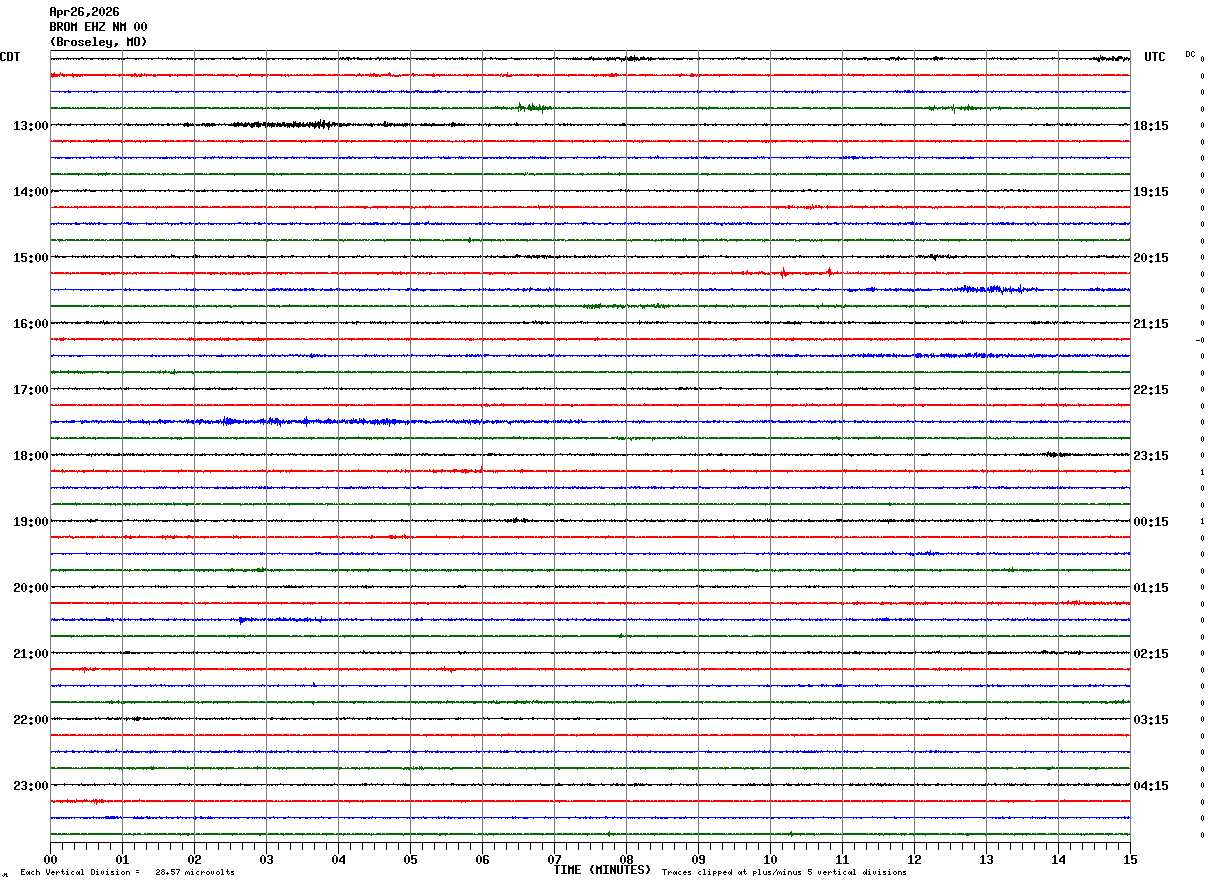The image size is (1210, 886).
Task: Click the Each Vertical Division scale note
Action: point(127,873)
